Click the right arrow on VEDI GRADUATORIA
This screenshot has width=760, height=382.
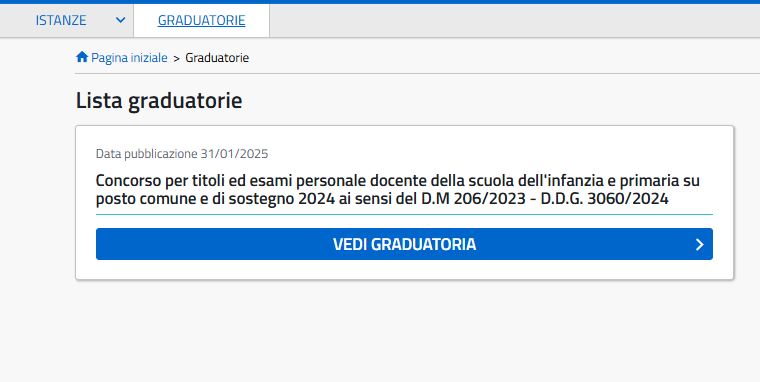(699, 244)
